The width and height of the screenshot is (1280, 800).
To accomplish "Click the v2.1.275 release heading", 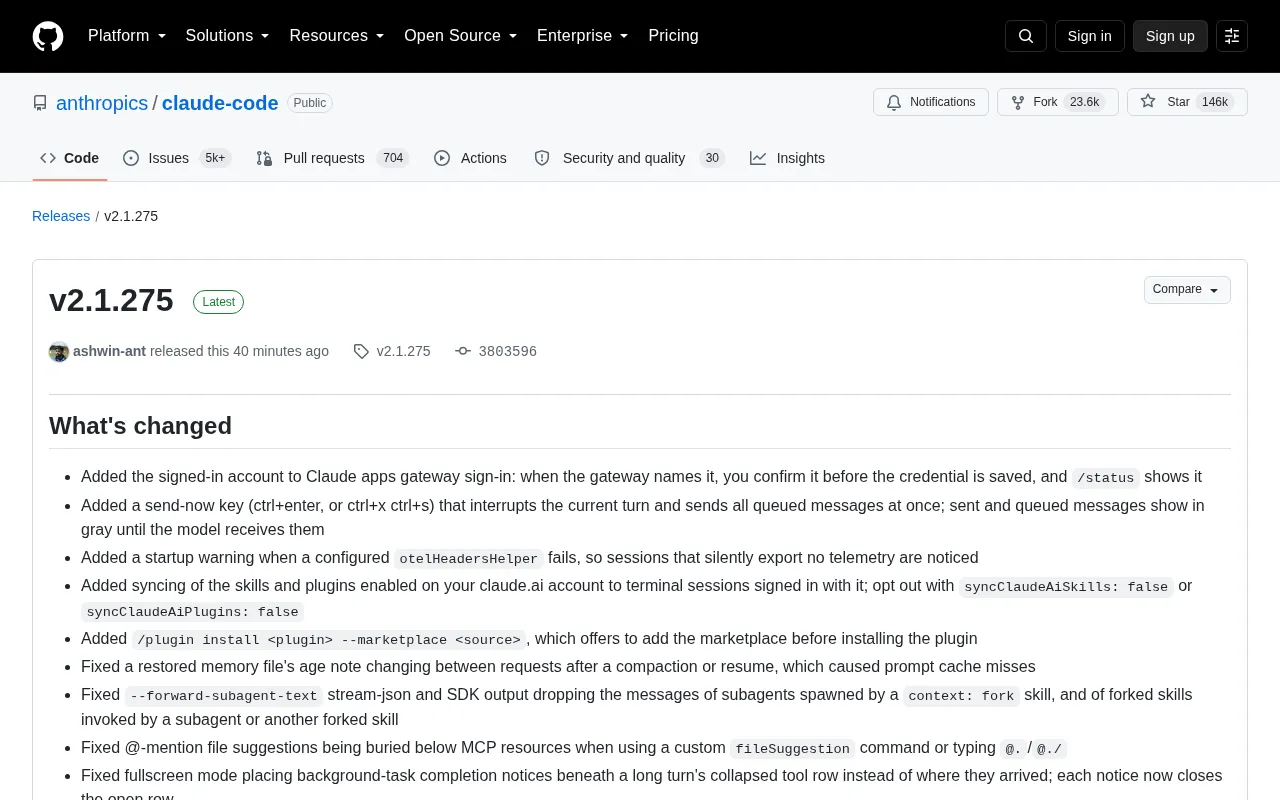I will (x=111, y=301).
